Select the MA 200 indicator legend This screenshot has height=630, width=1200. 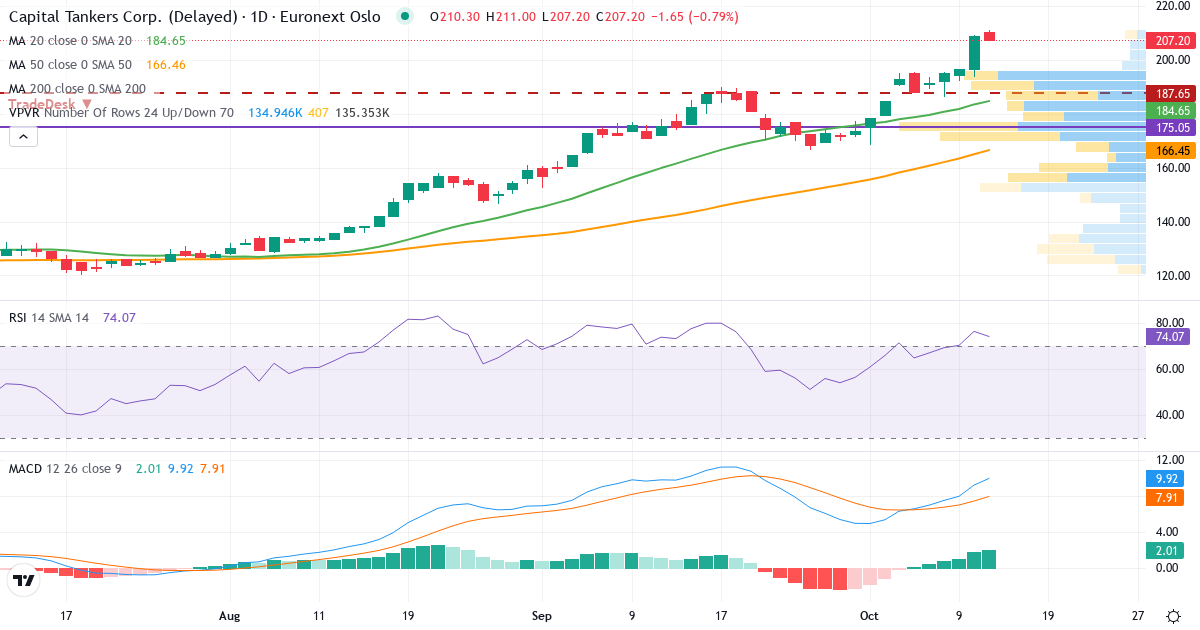tap(77, 89)
